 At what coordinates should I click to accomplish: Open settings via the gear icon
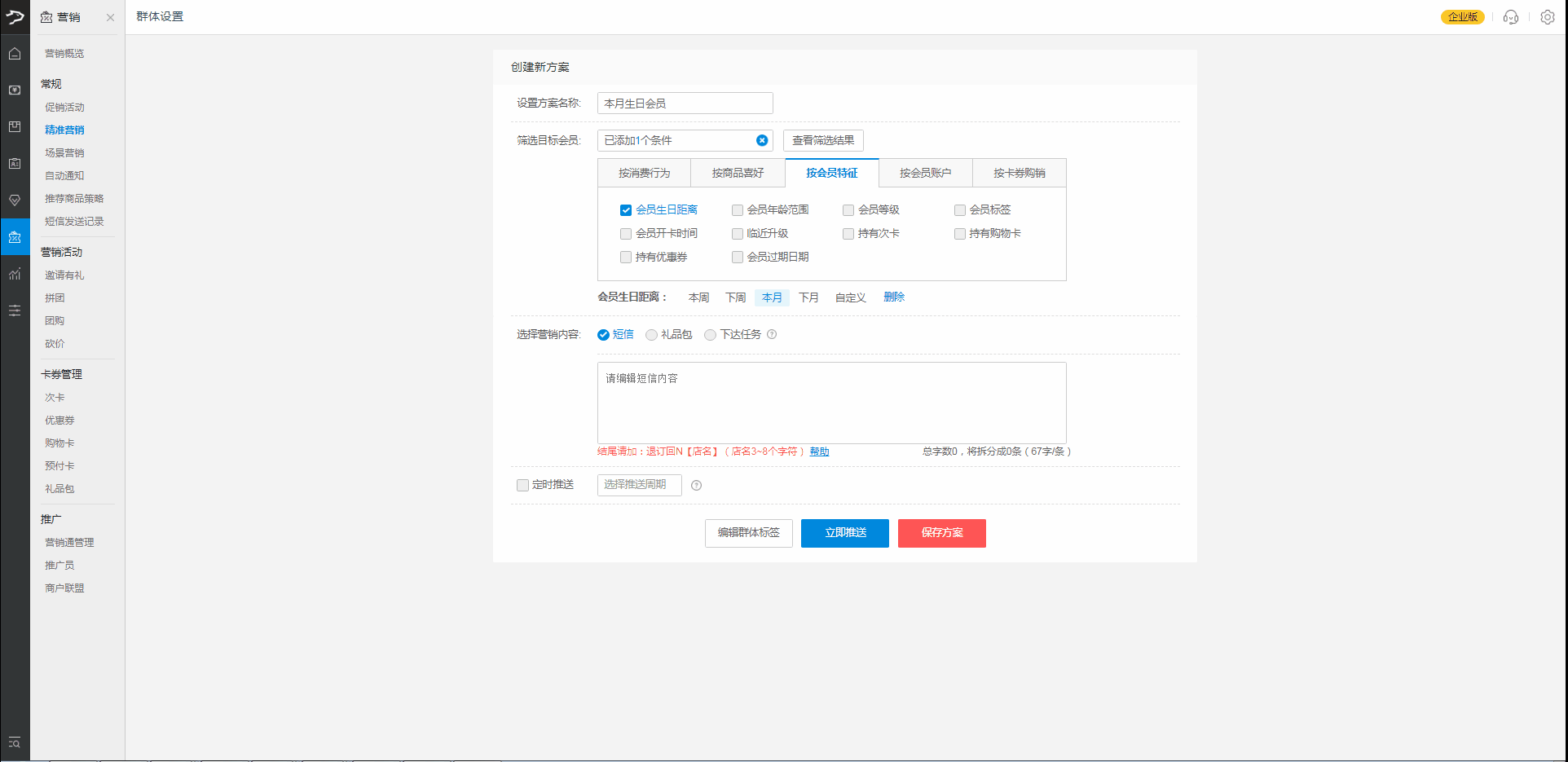(x=1547, y=17)
